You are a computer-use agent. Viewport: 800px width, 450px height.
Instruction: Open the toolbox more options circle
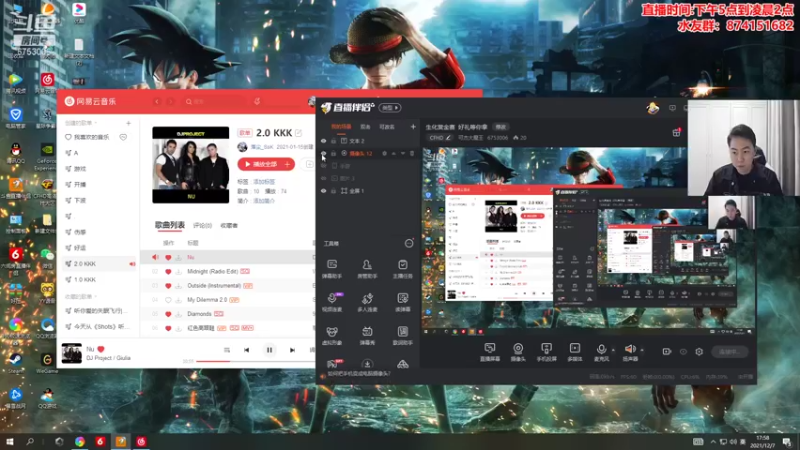pos(409,243)
